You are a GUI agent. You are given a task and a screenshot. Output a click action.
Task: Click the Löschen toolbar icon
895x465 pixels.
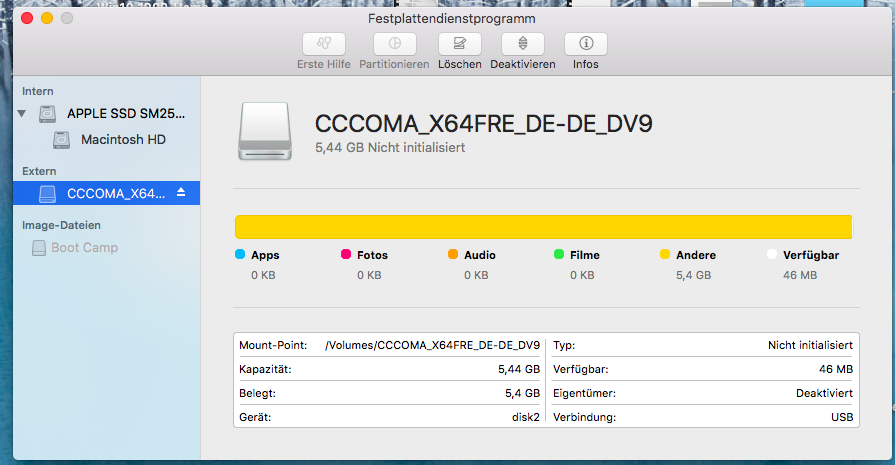pyautogui.click(x=459, y=44)
